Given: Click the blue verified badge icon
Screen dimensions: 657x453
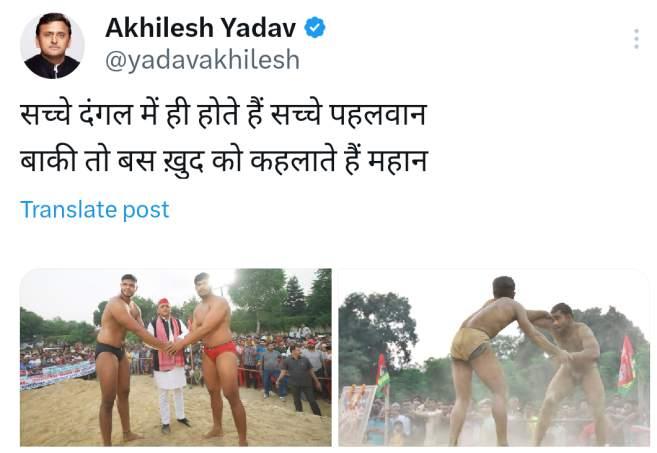Looking at the screenshot, I should click(x=314, y=28).
